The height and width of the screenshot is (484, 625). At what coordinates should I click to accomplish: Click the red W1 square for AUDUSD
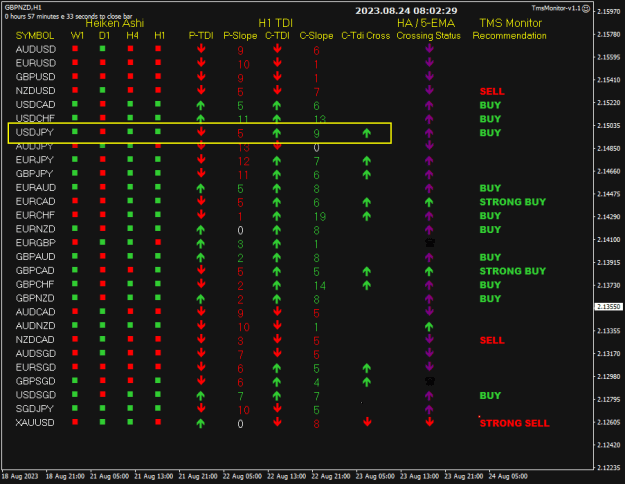click(x=75, y=49)
